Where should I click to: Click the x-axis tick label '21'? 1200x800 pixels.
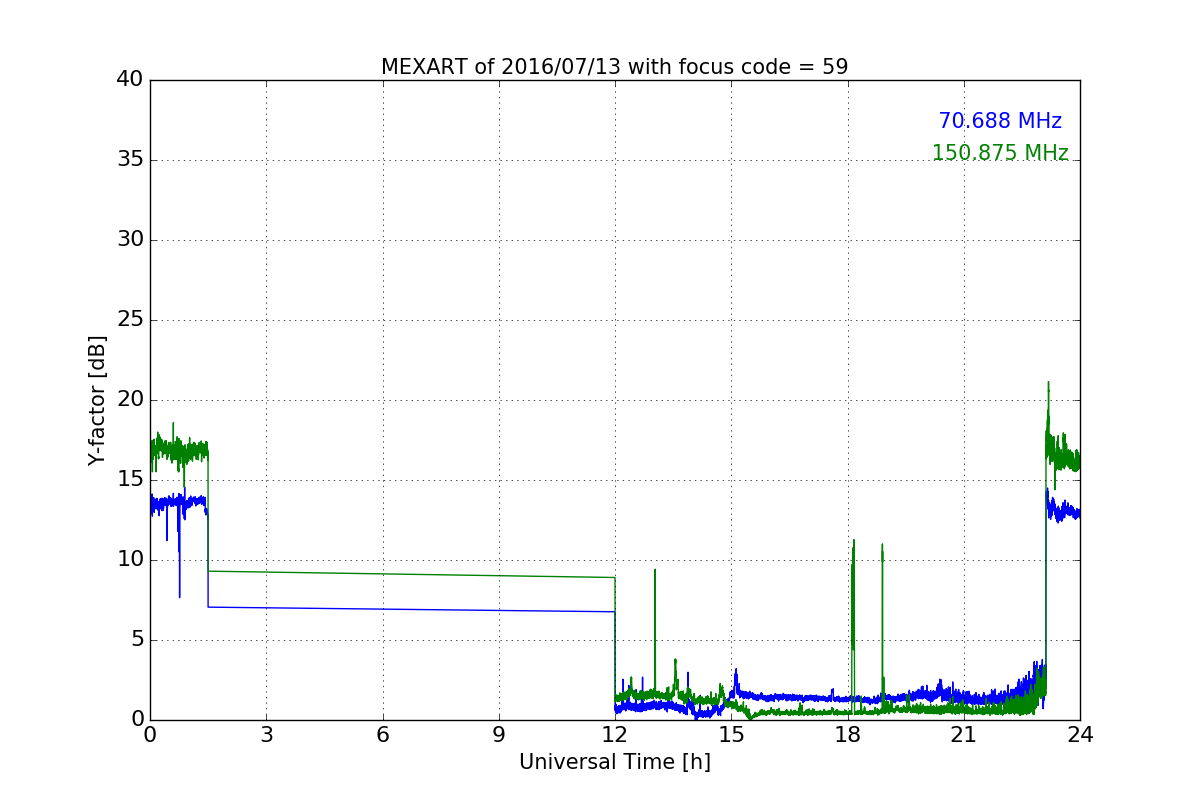(964, 735)
